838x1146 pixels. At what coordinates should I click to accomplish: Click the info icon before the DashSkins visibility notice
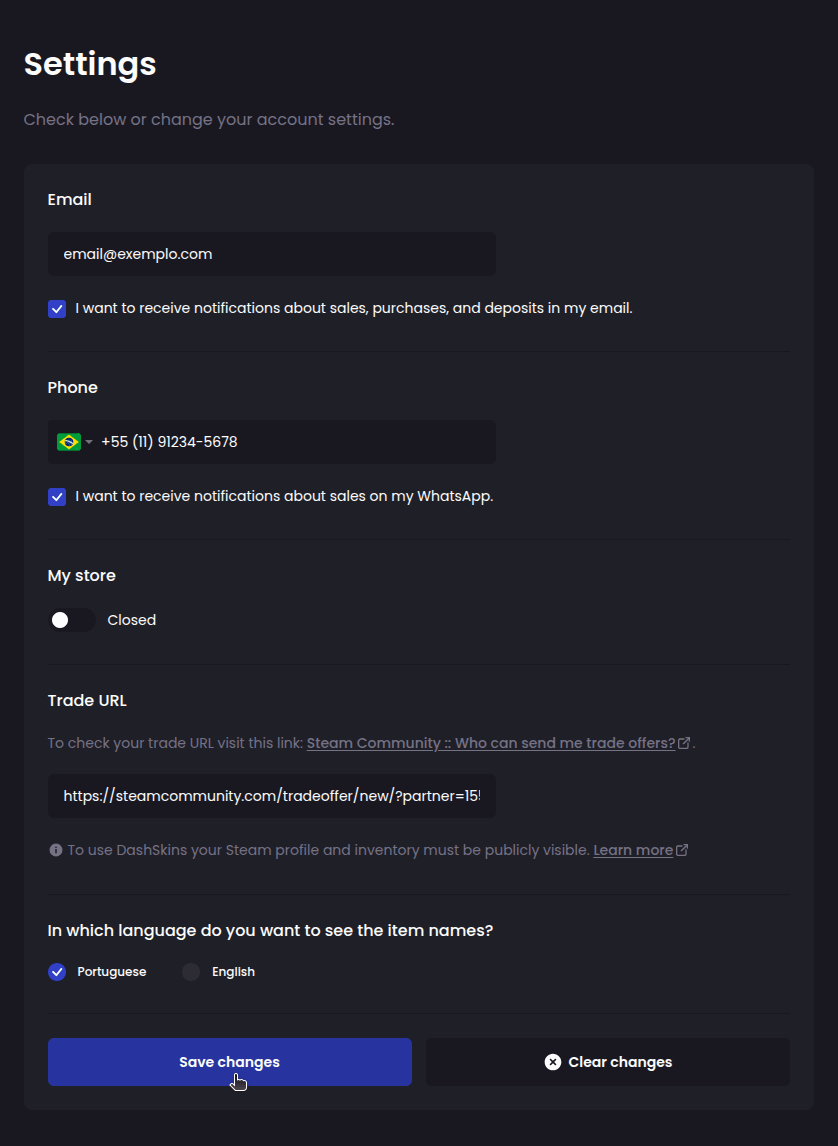point(56,849)
